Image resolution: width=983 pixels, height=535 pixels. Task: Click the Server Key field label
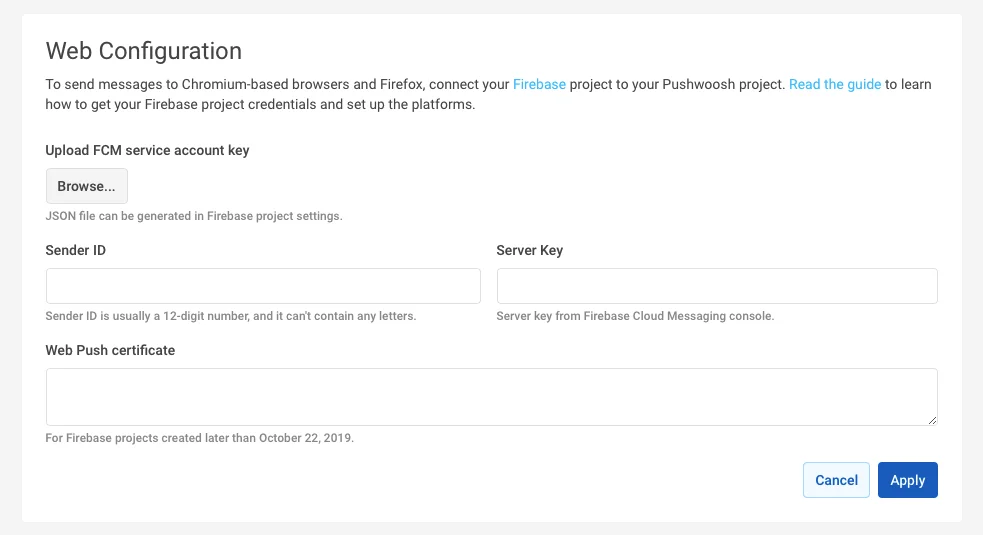click(x=529, y=250)
